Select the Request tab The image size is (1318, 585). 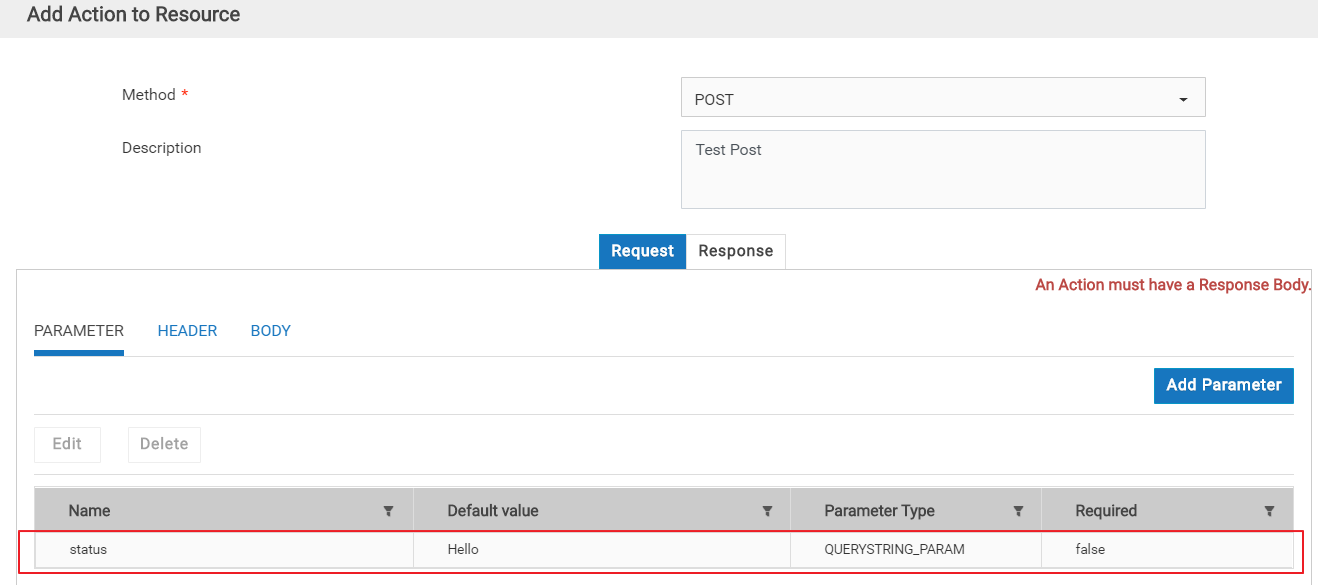pyautogui.click(x=642, y=251)
